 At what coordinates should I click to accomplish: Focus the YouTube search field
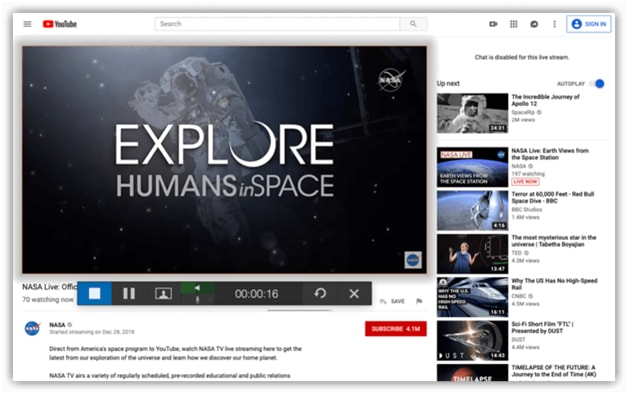tap(277, 24)
